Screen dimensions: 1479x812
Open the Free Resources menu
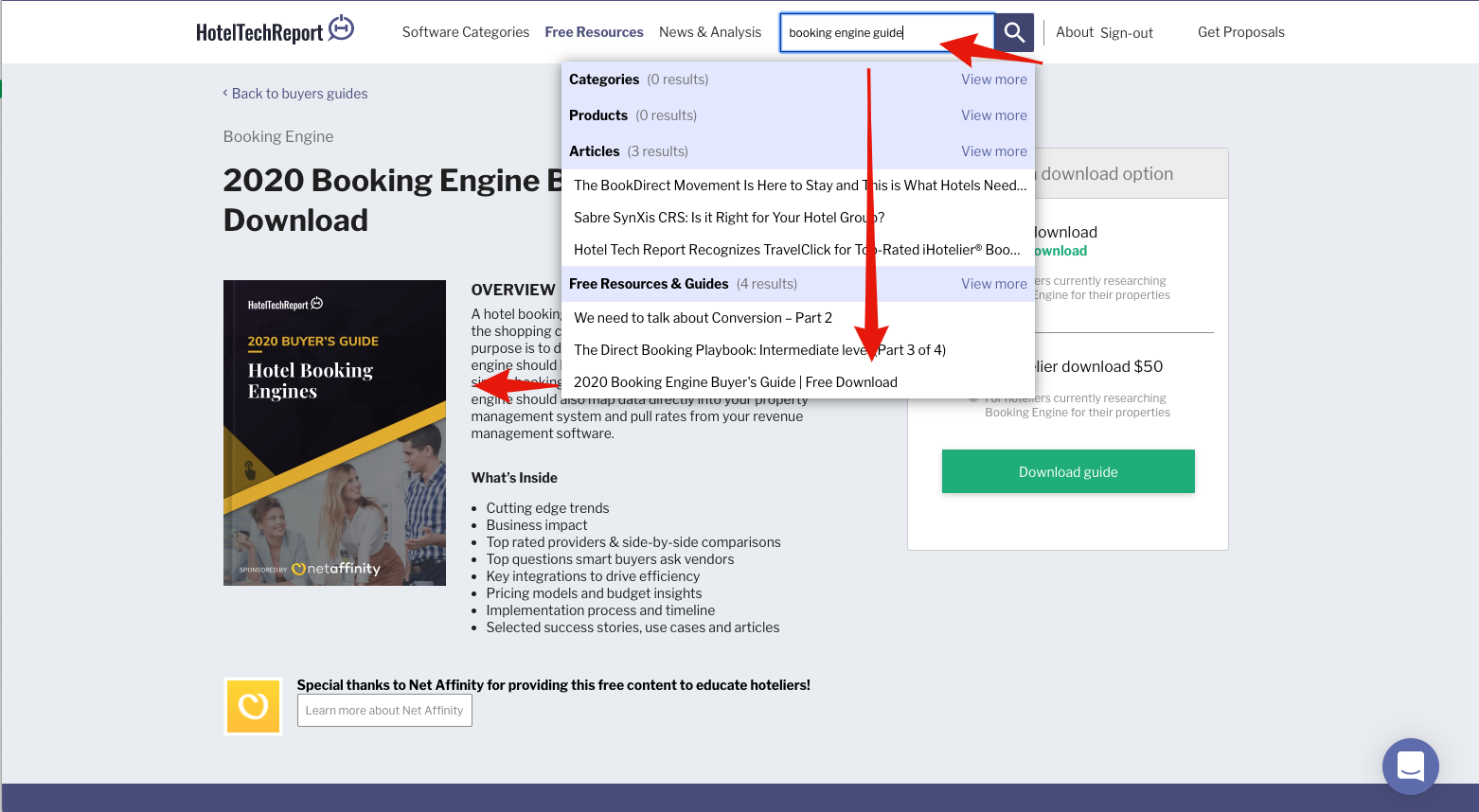point(595,32)
